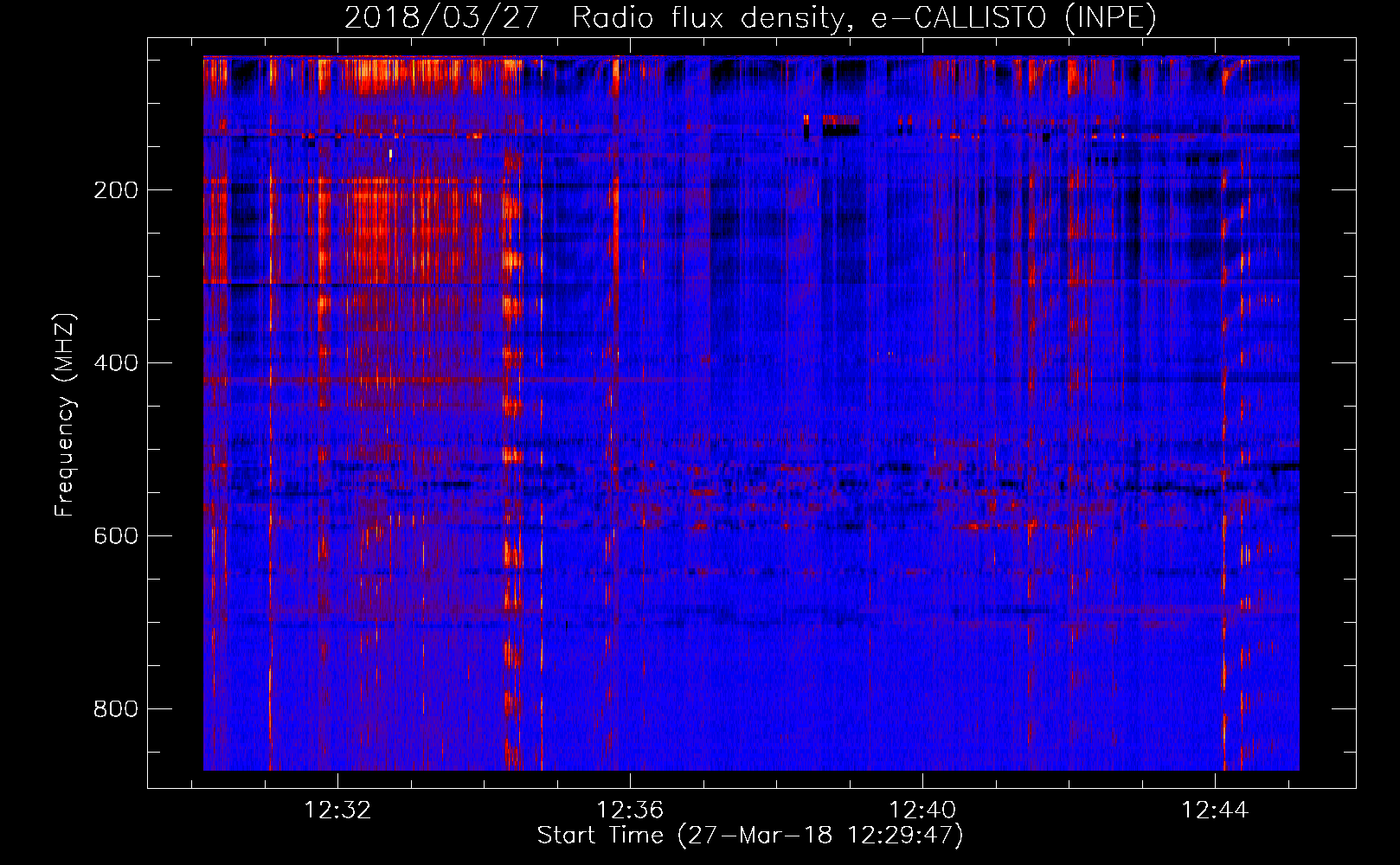Click the plot title 'Radio flux density, e-CALLISTO (INPE)'

point(864,18)
